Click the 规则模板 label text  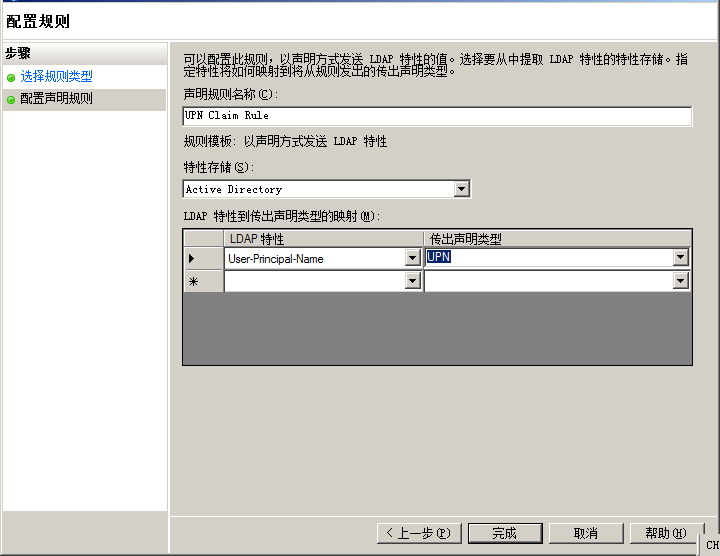(x=285, y=141)
